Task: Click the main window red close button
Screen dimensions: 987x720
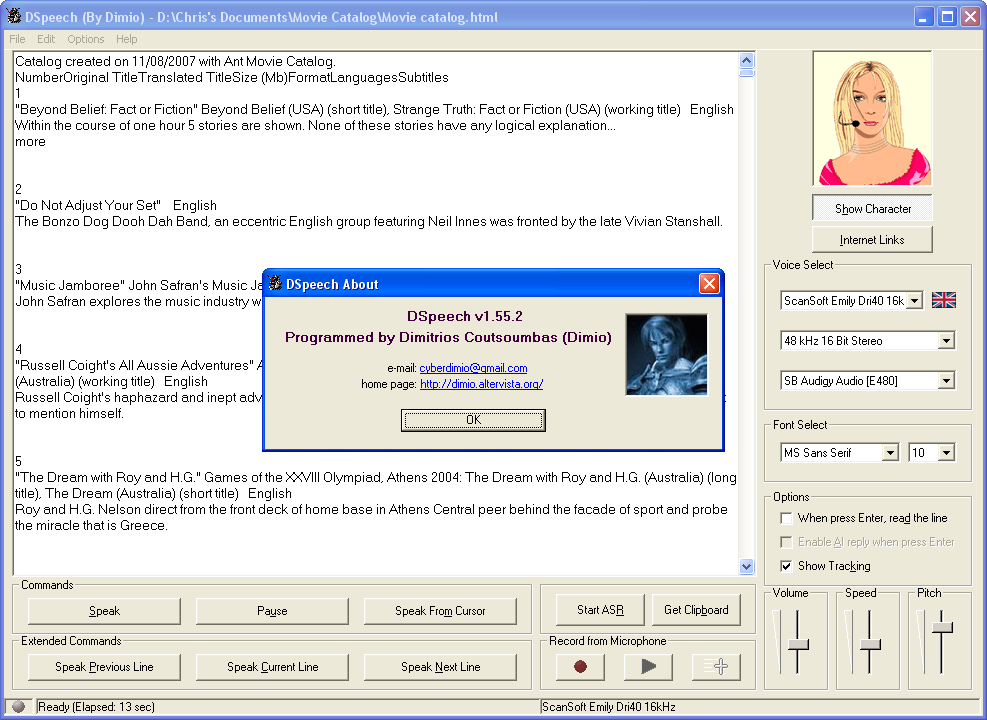Action: tap(971, 16)
